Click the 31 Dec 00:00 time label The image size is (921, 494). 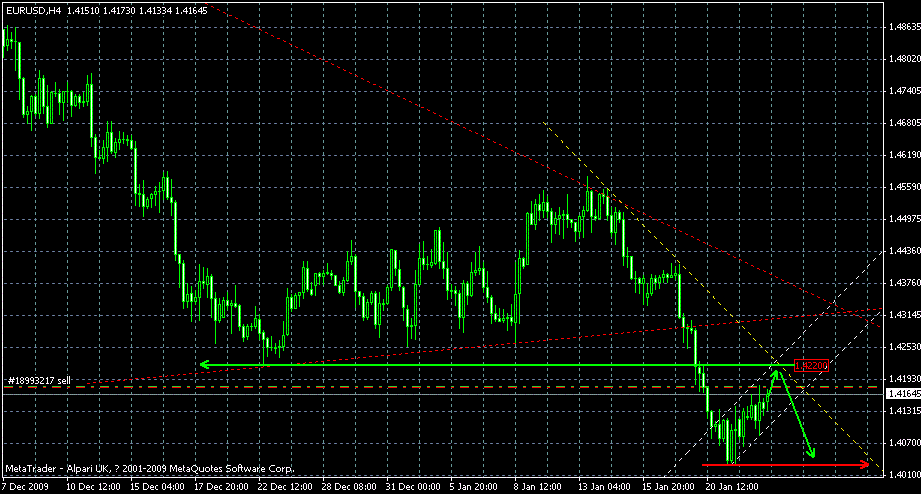pos(413,487)
